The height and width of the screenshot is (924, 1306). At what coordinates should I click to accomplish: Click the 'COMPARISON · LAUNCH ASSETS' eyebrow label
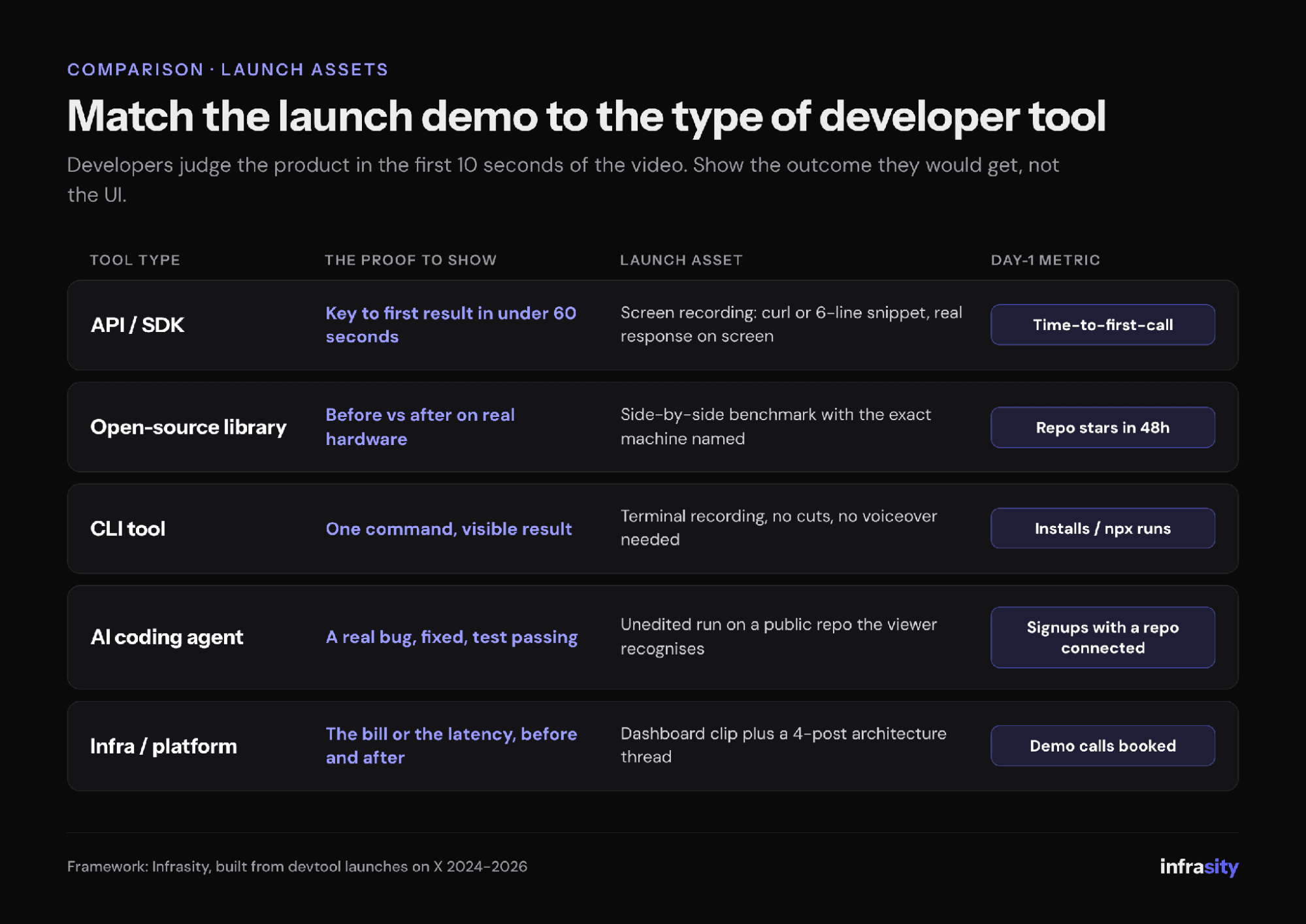pyautogui.click(x=228, y=69)
